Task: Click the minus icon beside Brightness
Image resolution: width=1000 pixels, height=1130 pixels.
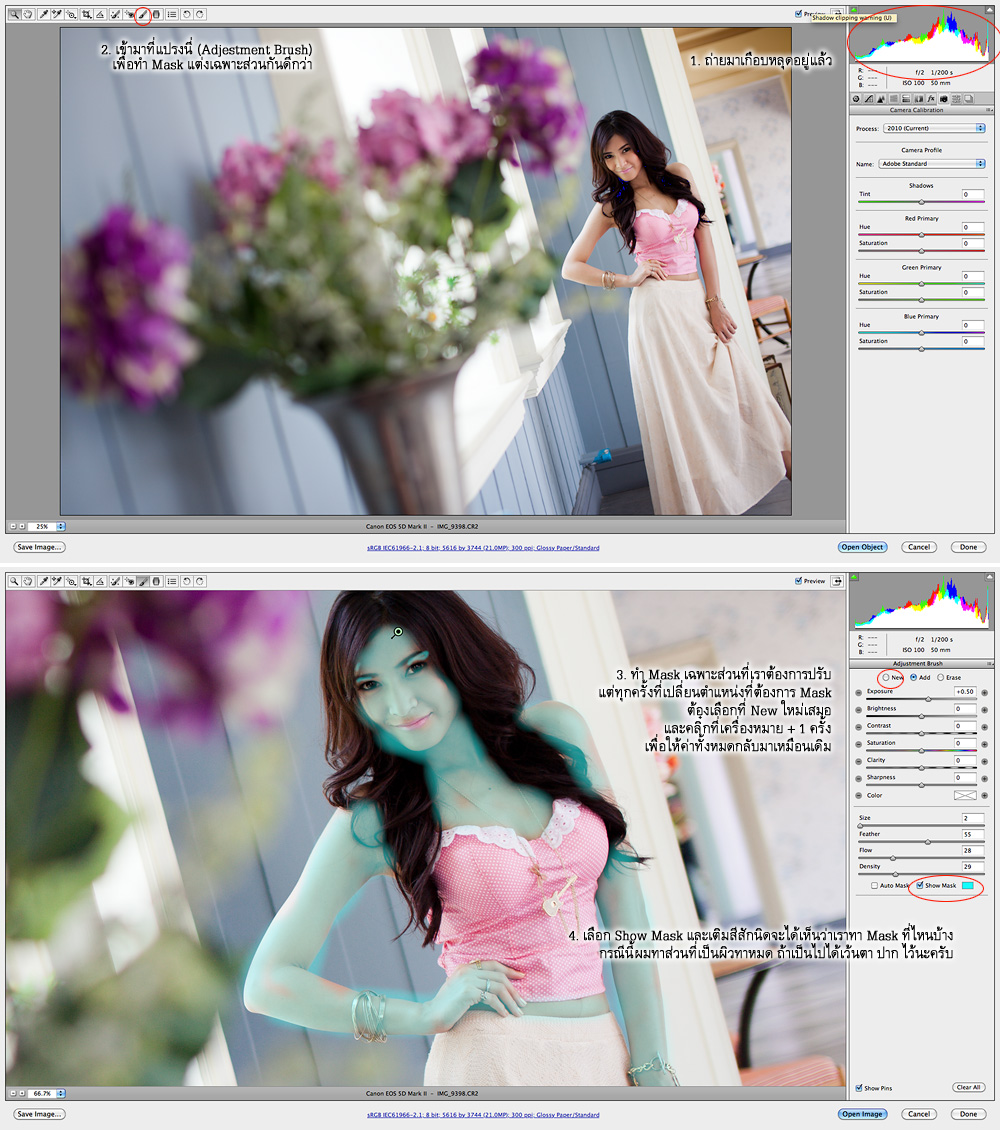Action: click(860, 709)
